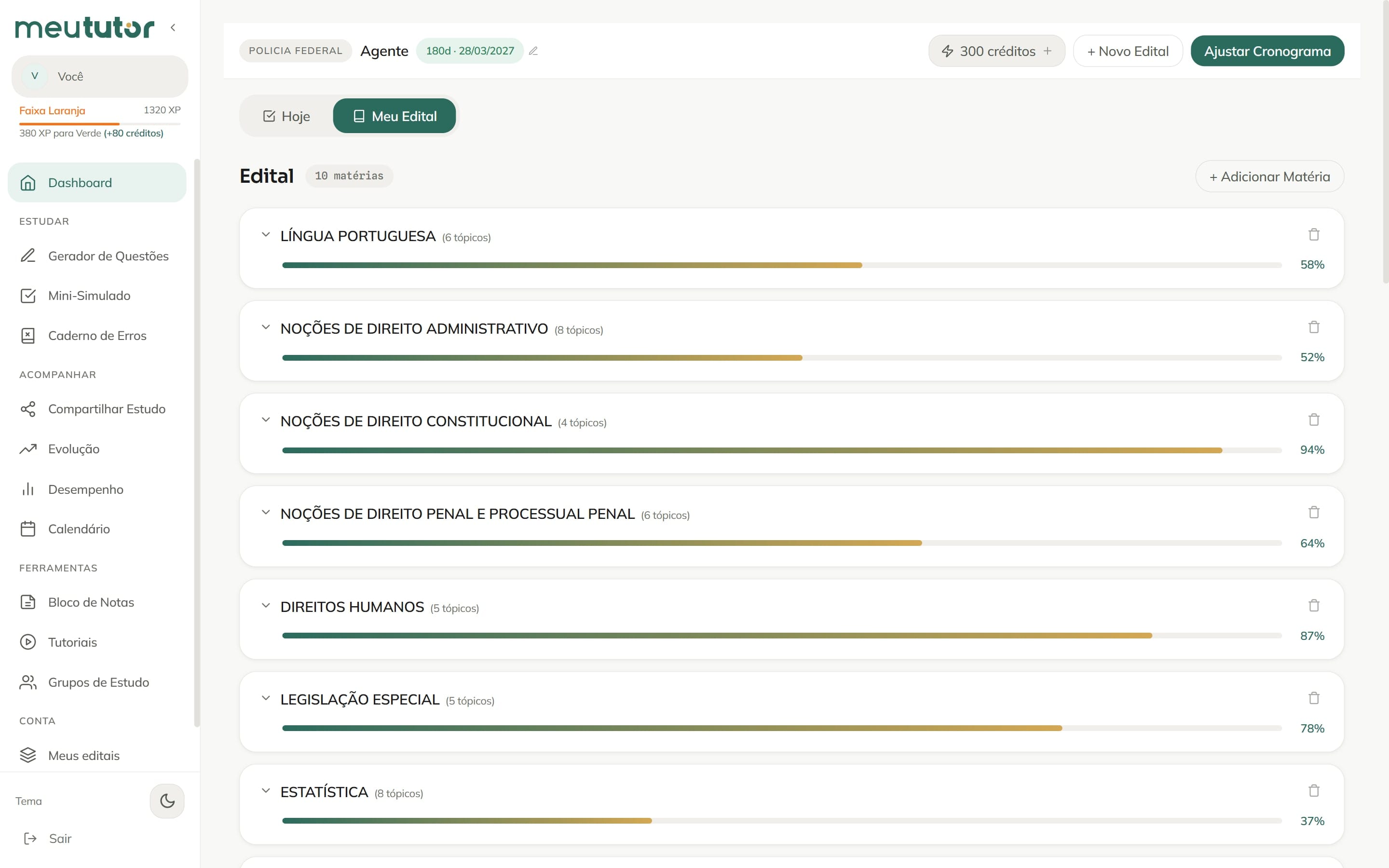1389x868 pixels.
Task: Expand Noções de Direito Administrativo topics
Action: pos(266,327)
